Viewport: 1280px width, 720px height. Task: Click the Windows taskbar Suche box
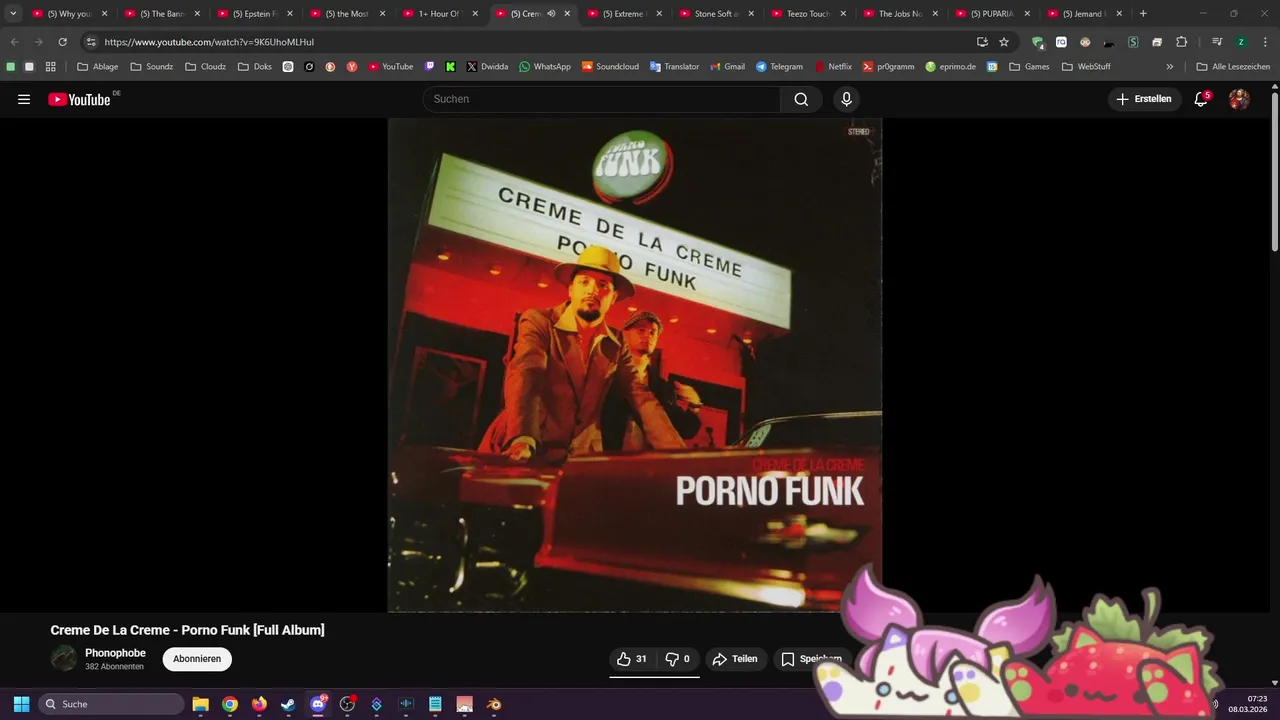tap(110, 704)
